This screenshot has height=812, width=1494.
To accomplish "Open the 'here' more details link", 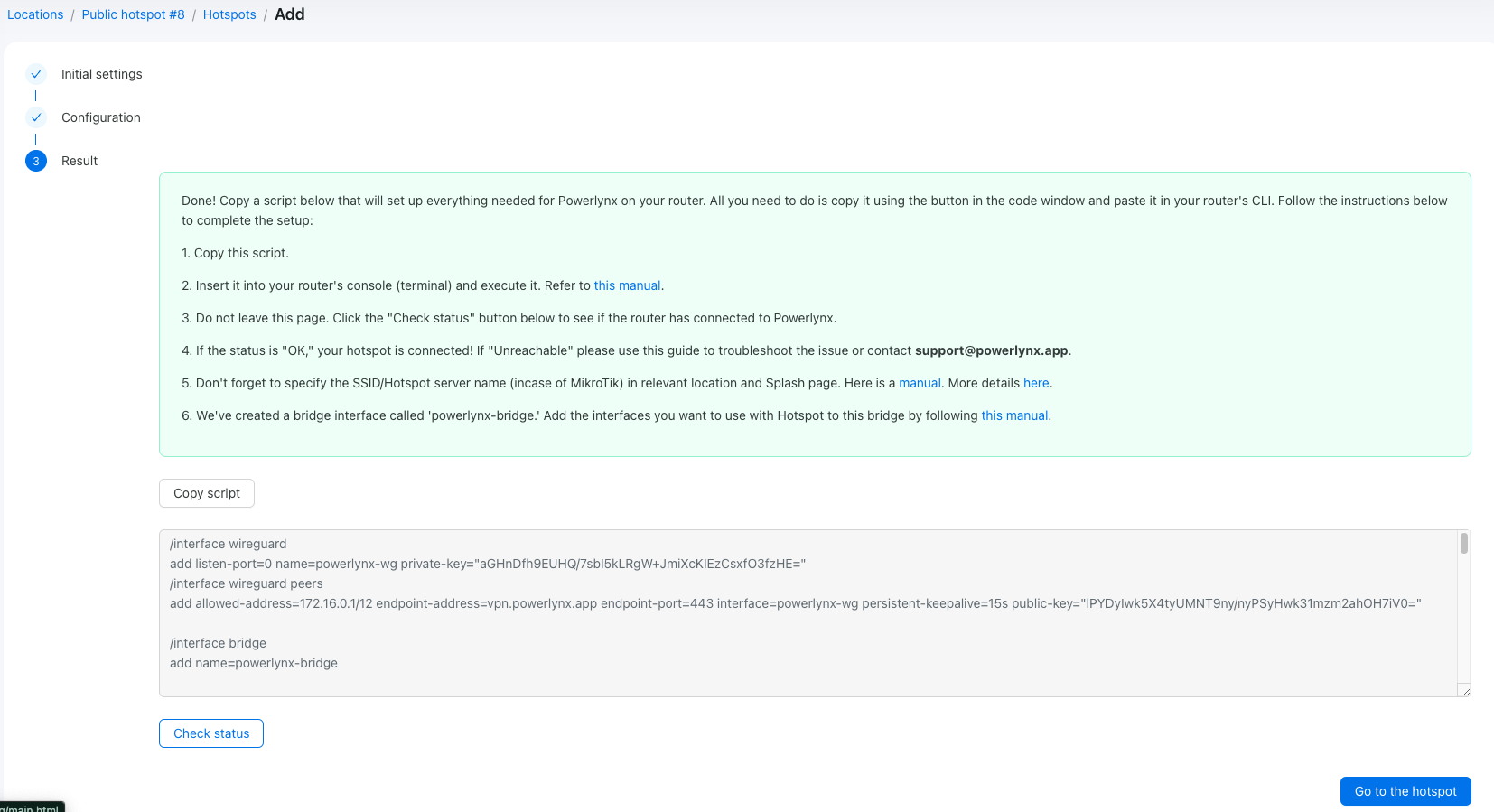I will pos(1036,383).
